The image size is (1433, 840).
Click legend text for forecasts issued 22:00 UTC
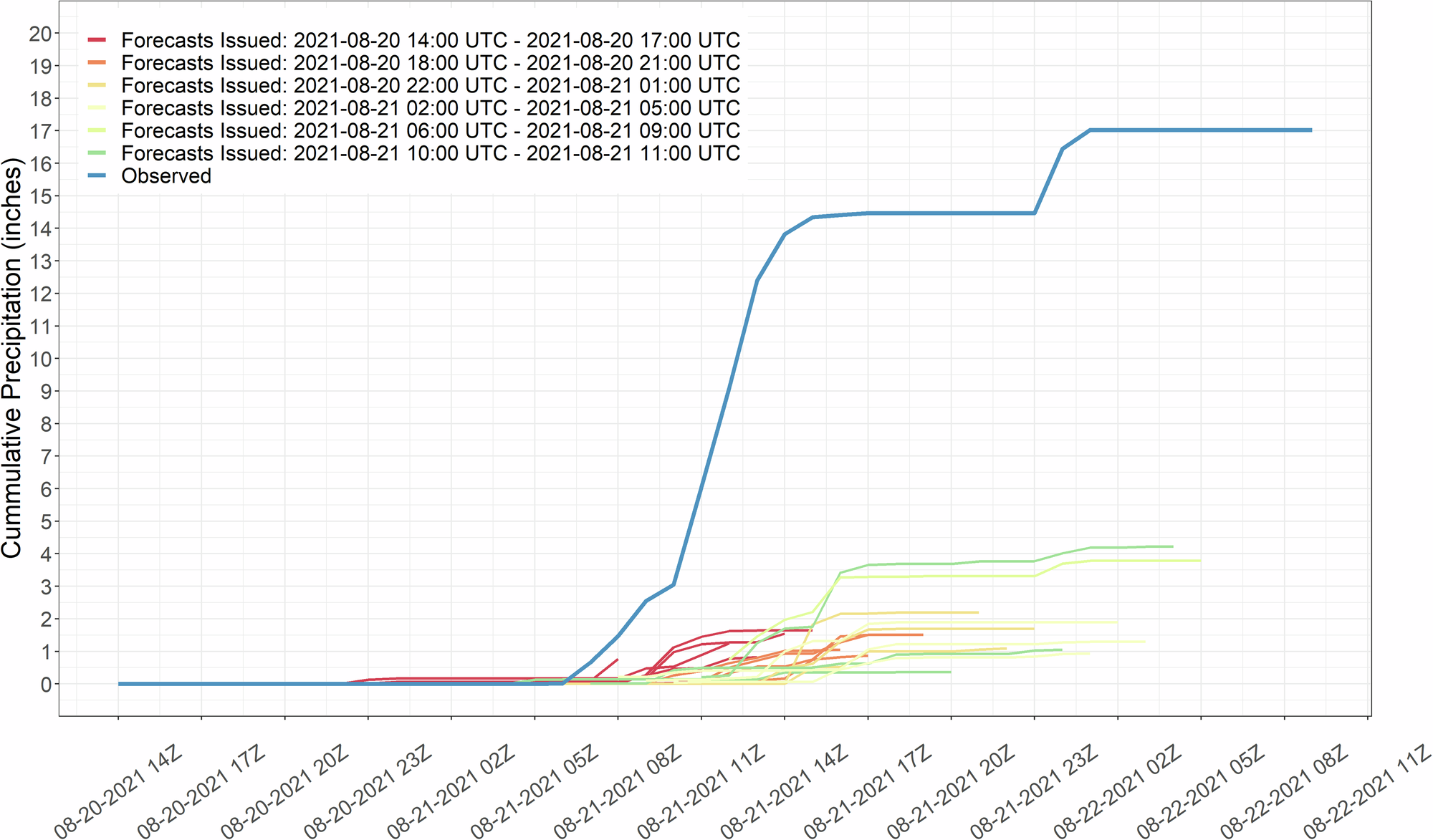[430, 85]
